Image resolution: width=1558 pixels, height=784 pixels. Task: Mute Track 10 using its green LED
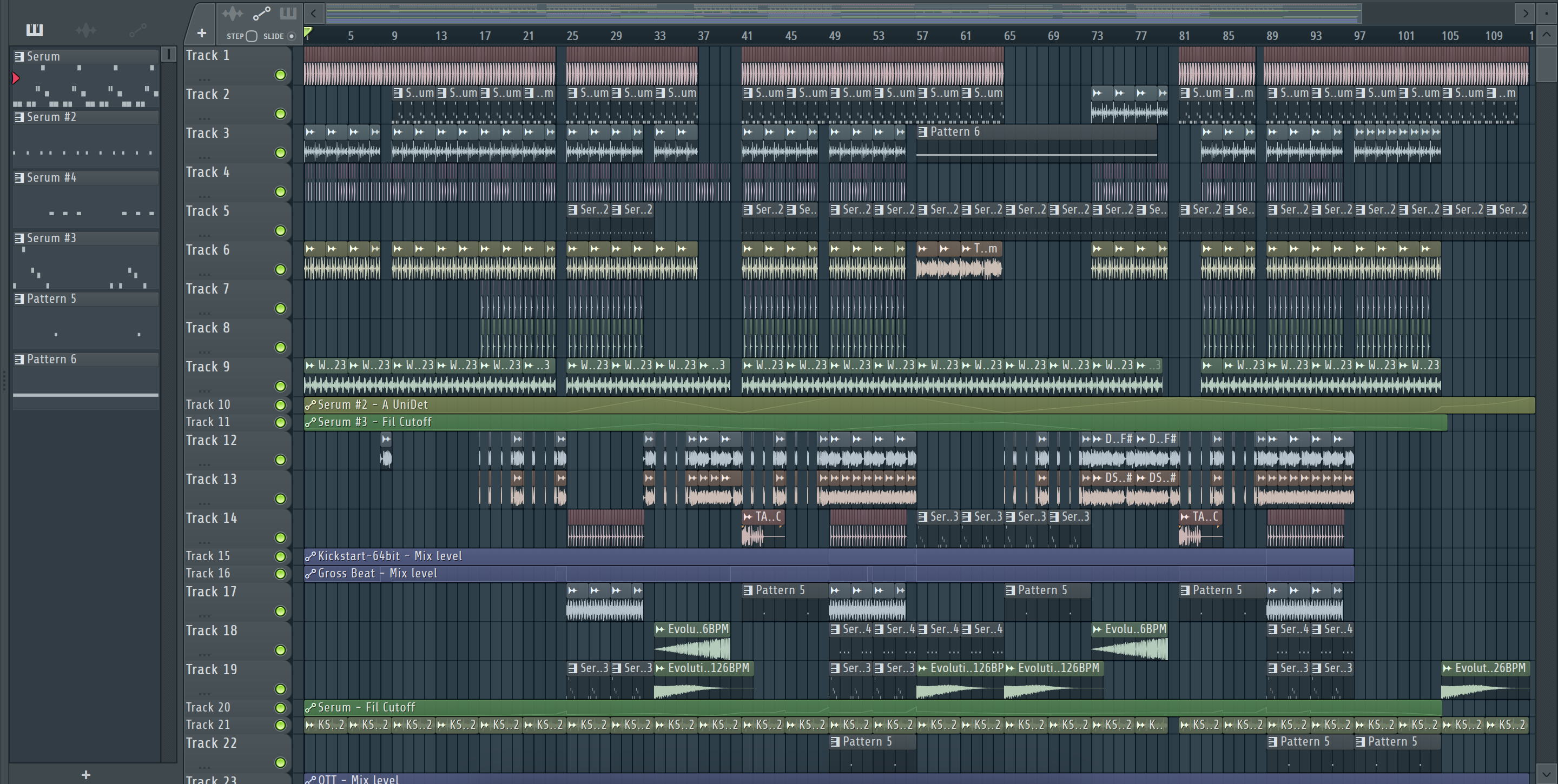[280, 405]
